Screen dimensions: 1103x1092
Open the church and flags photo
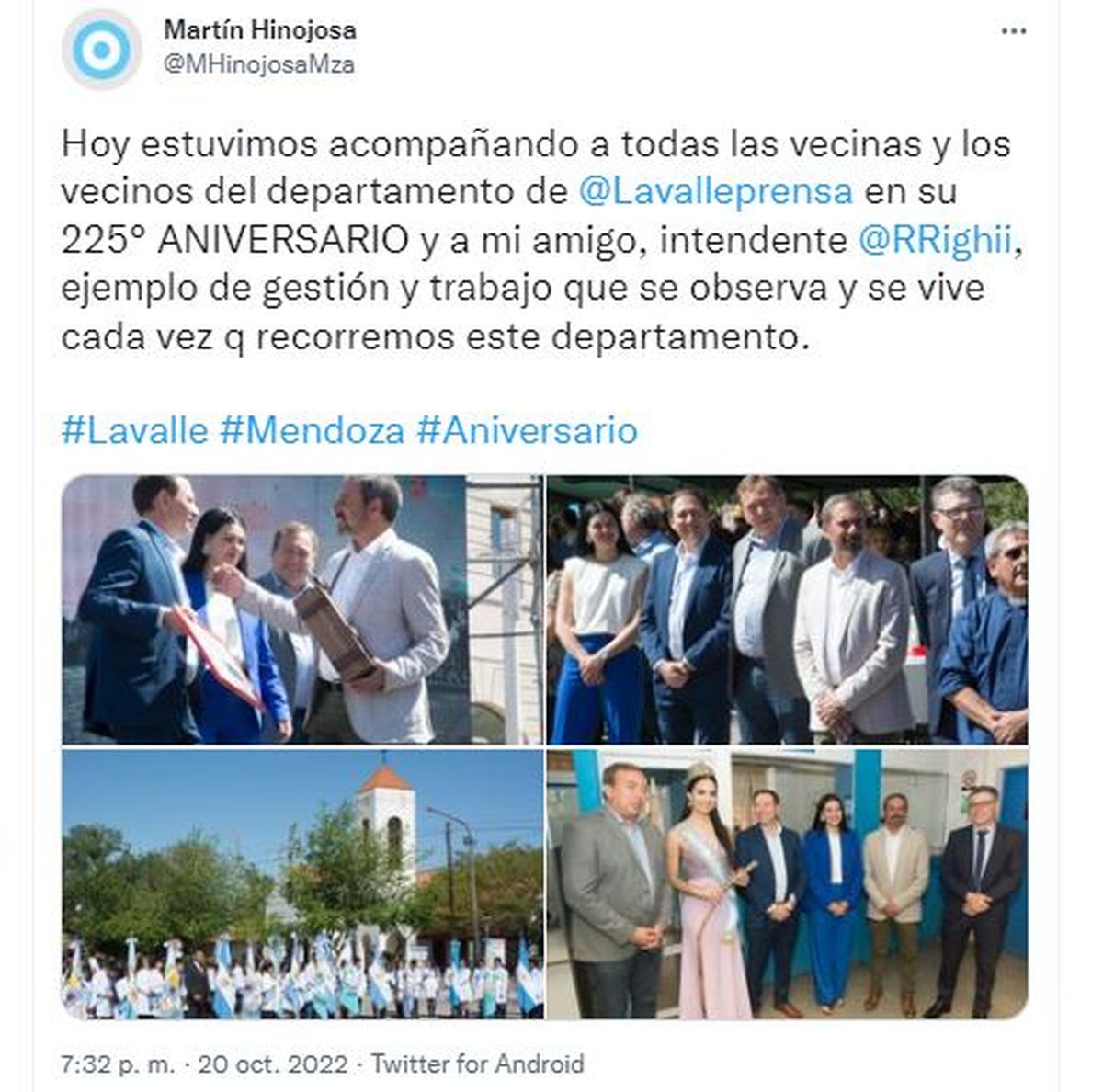[x=302, y=883]
